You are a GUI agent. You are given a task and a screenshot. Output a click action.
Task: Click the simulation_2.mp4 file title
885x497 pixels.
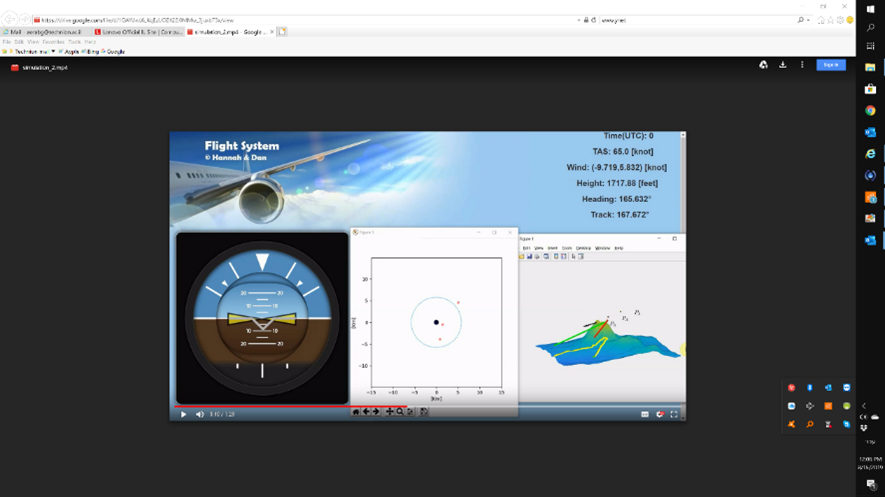point(45,68)
